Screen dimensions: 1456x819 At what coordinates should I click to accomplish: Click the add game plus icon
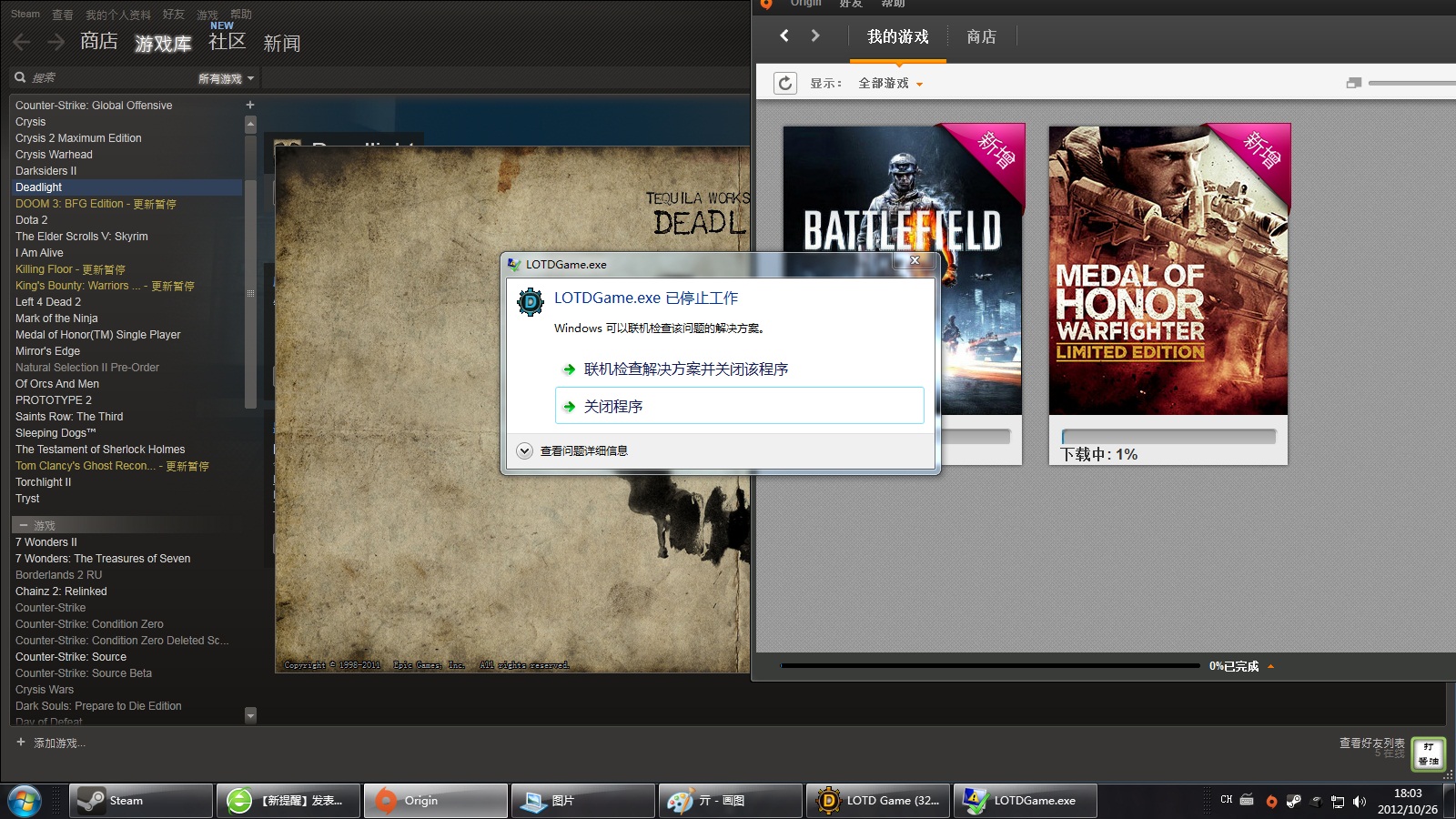point(21,742)
